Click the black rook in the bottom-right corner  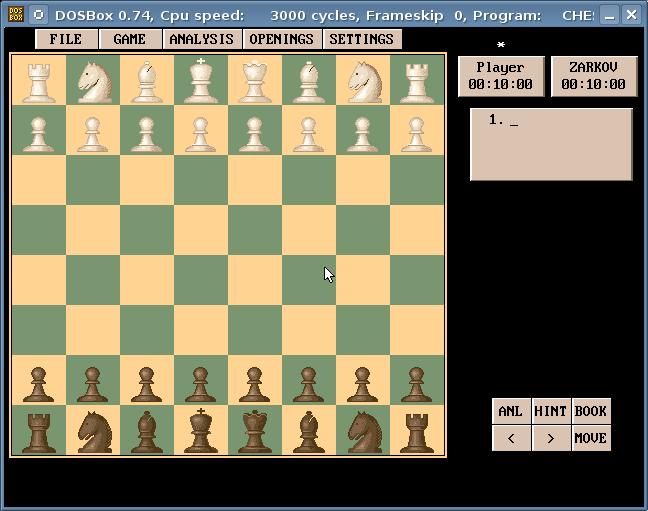(x=417, y=431)
